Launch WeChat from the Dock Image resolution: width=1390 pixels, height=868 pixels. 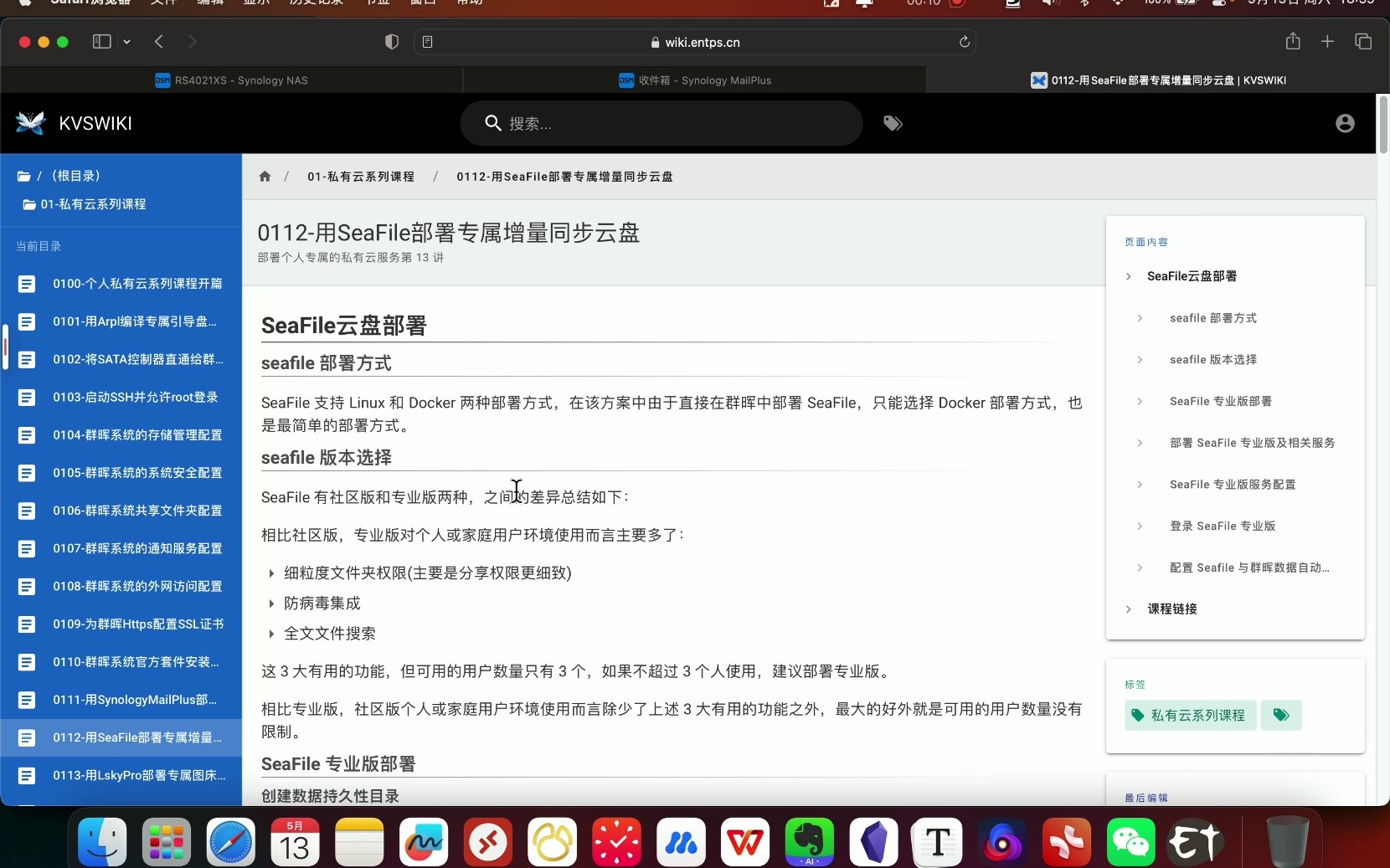click(x=1131, y=841)
